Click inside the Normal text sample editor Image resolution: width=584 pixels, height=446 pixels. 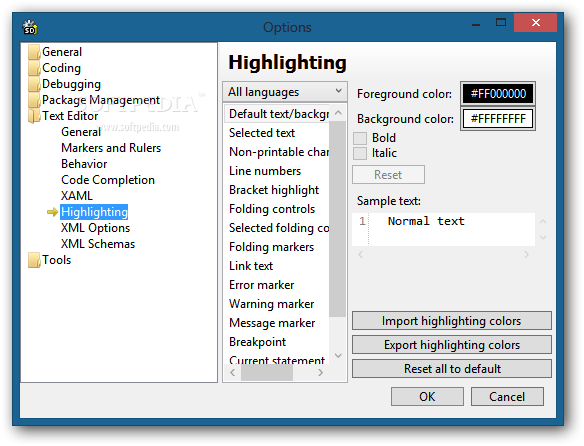[443, 229]
